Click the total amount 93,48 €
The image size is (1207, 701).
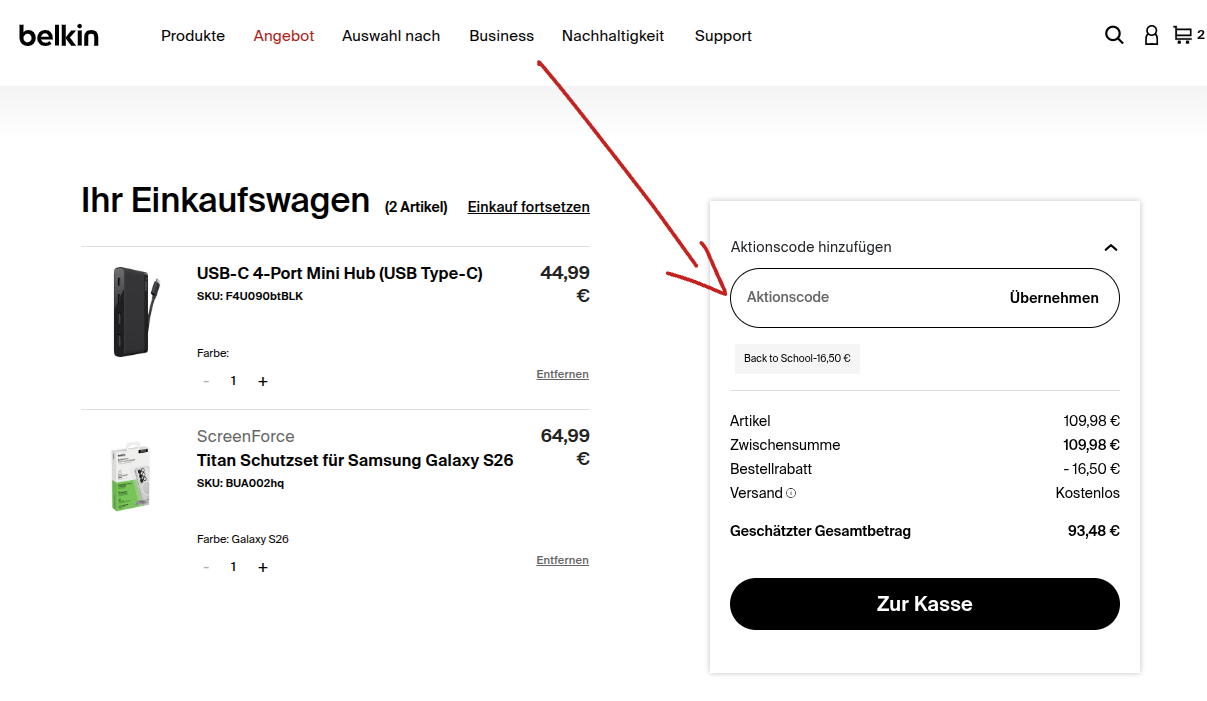coord(1094,531)
